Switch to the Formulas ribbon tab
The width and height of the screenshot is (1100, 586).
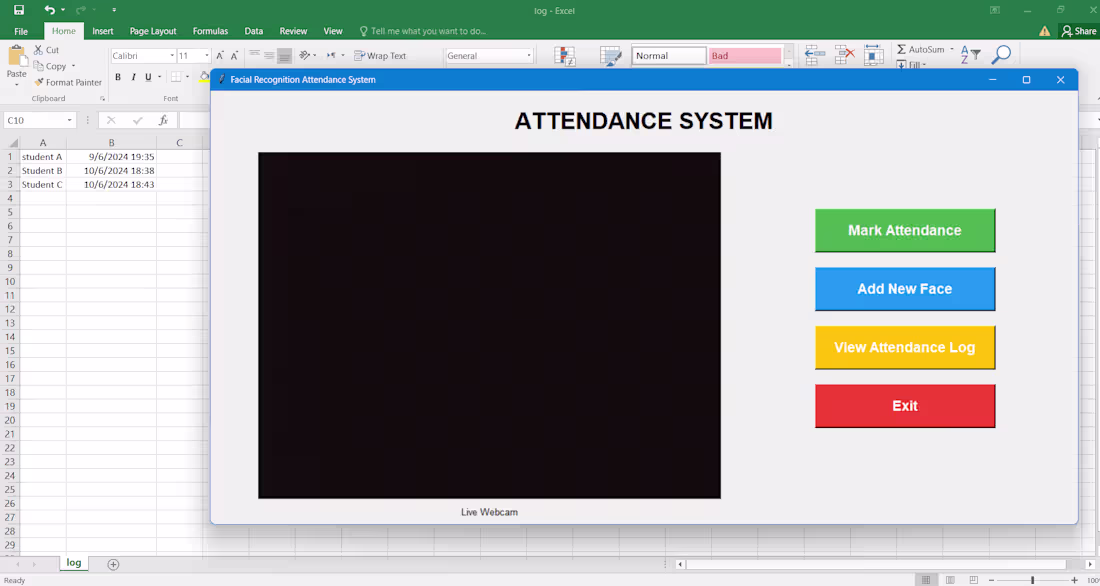coord(210,30)
